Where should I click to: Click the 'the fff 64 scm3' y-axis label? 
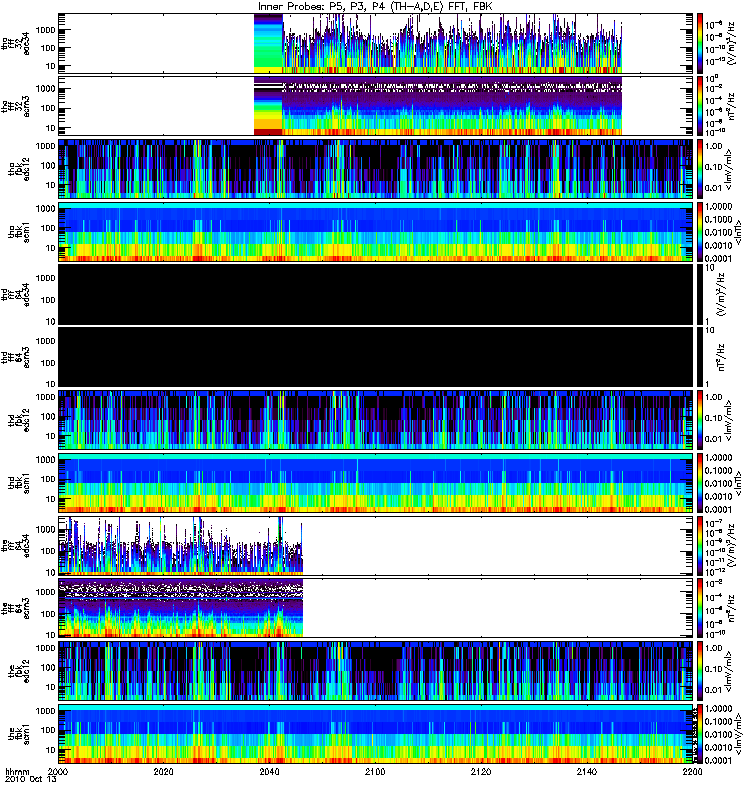[x=16, y=608]
